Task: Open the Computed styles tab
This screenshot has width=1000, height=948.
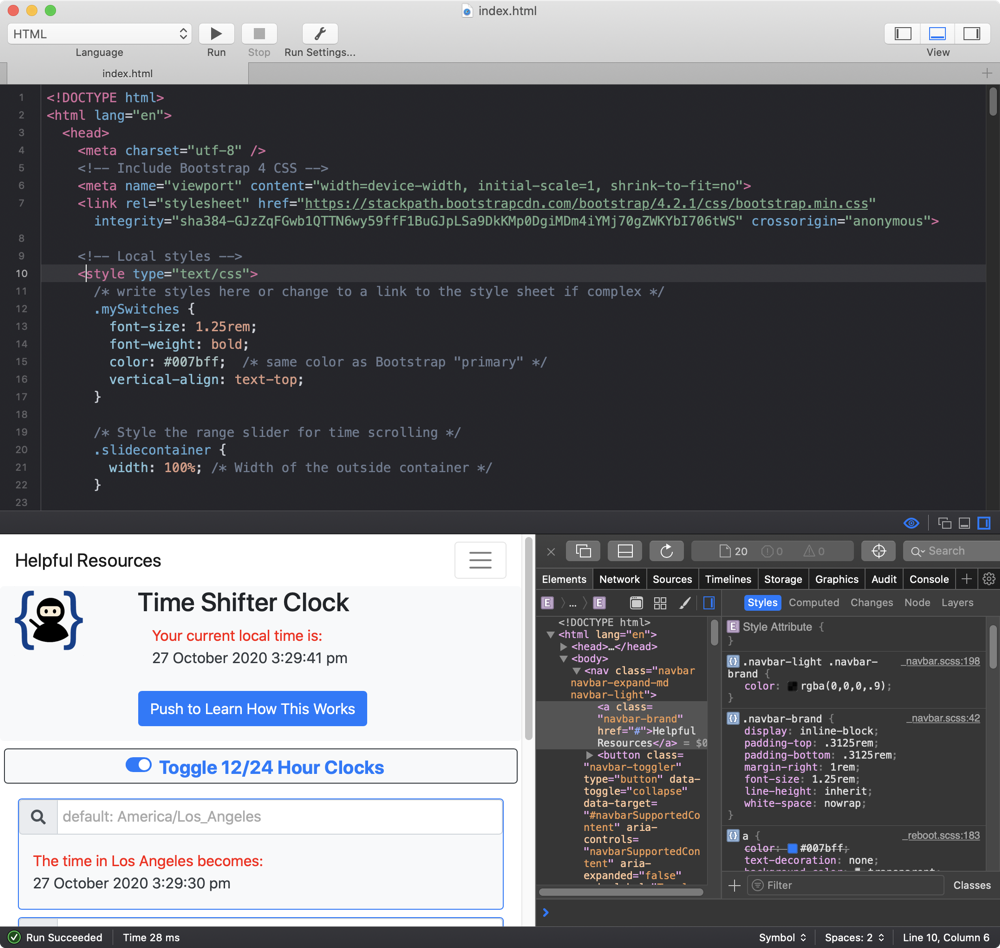Action: pyautogui.click(x=813, y=603)
